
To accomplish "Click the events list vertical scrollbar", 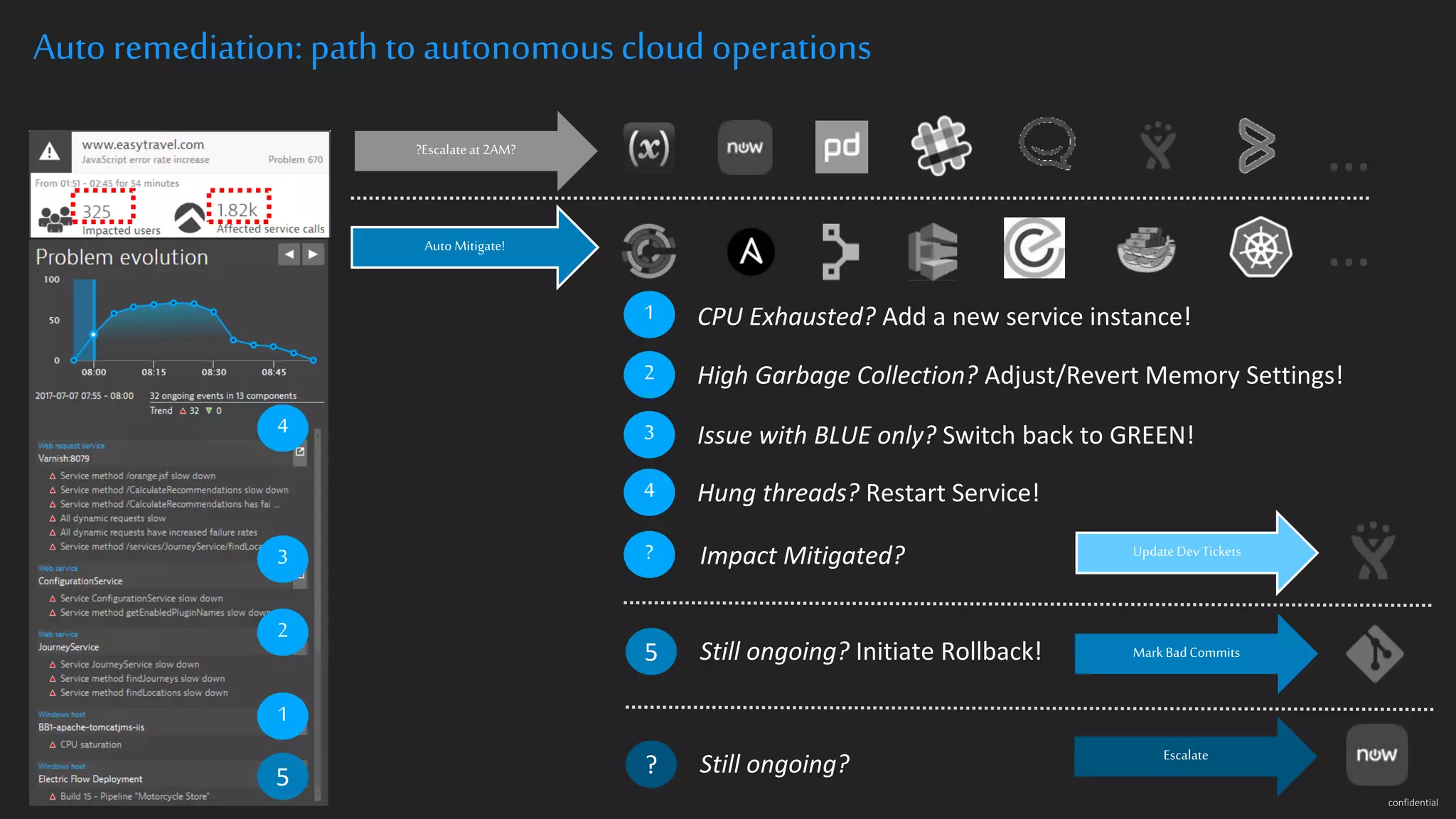I will pos(317,615).
